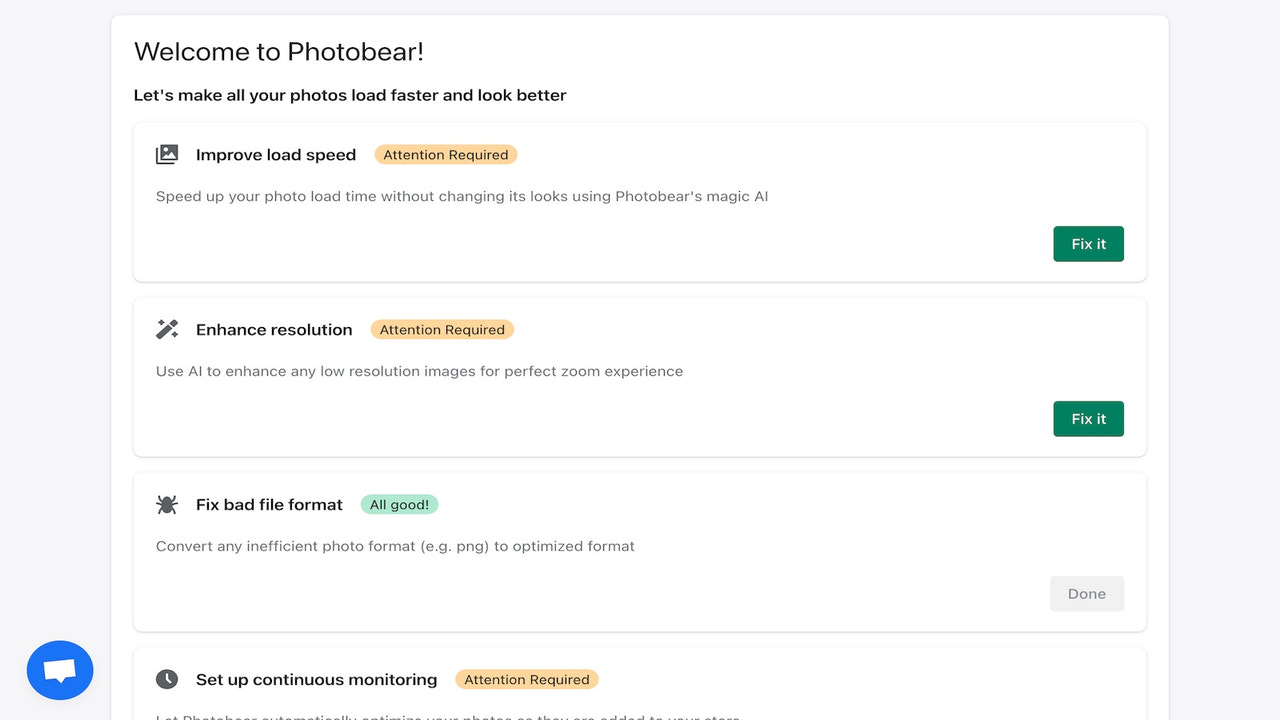Image resolution: width=1280 pixels, height=720 pixels.
Task: Click Fix it for Enhance resolution
Action: pos(1088,418)
